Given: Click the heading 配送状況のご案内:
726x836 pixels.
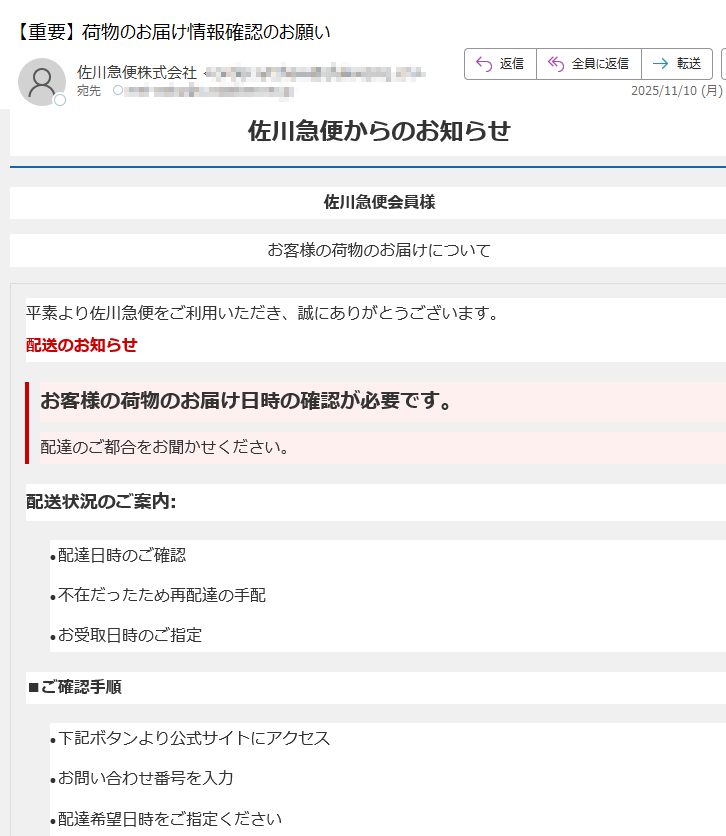Looking at the screenshot, I should [101, 502].
